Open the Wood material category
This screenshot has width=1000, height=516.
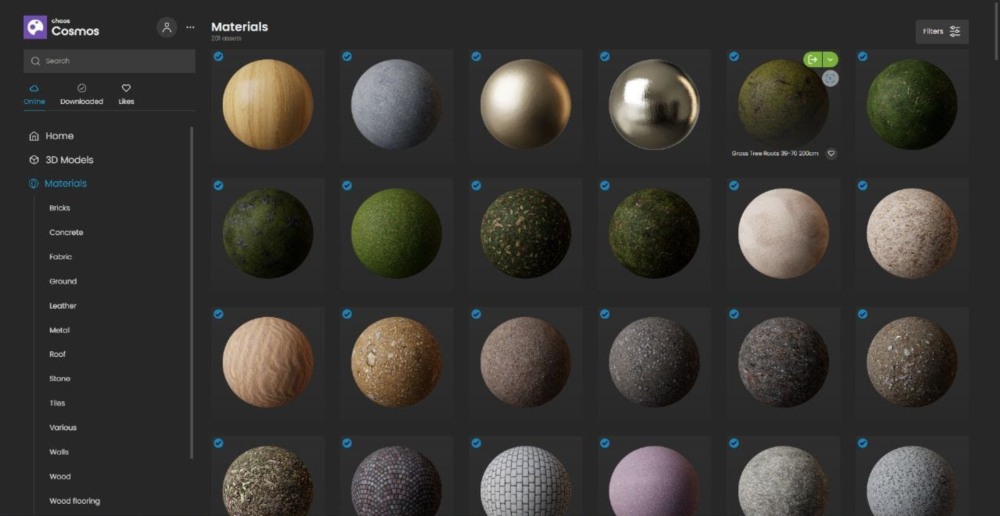point(60,476)
